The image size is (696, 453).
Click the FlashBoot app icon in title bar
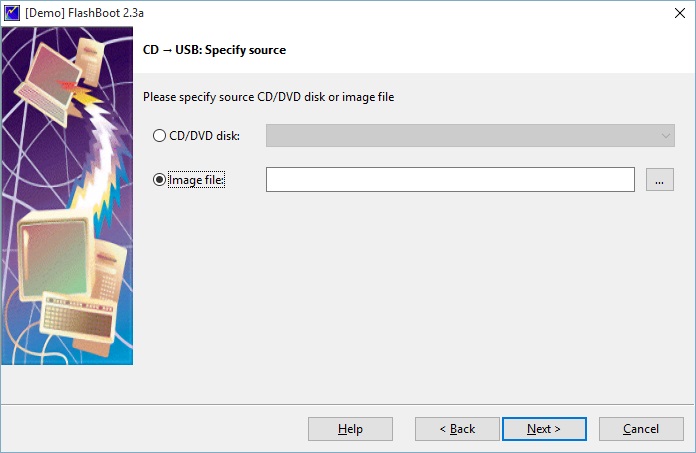click(x=12, y=12)
